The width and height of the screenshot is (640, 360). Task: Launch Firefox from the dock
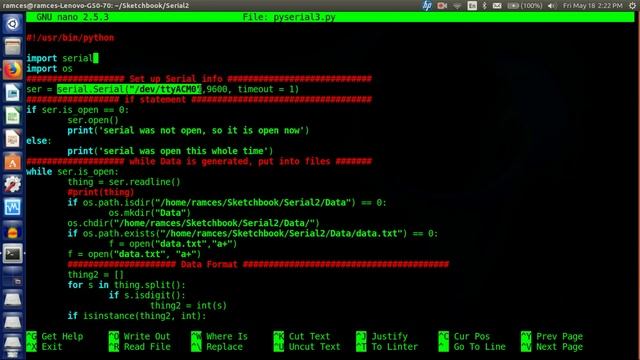pyautogui.click(x=13, y=70)
